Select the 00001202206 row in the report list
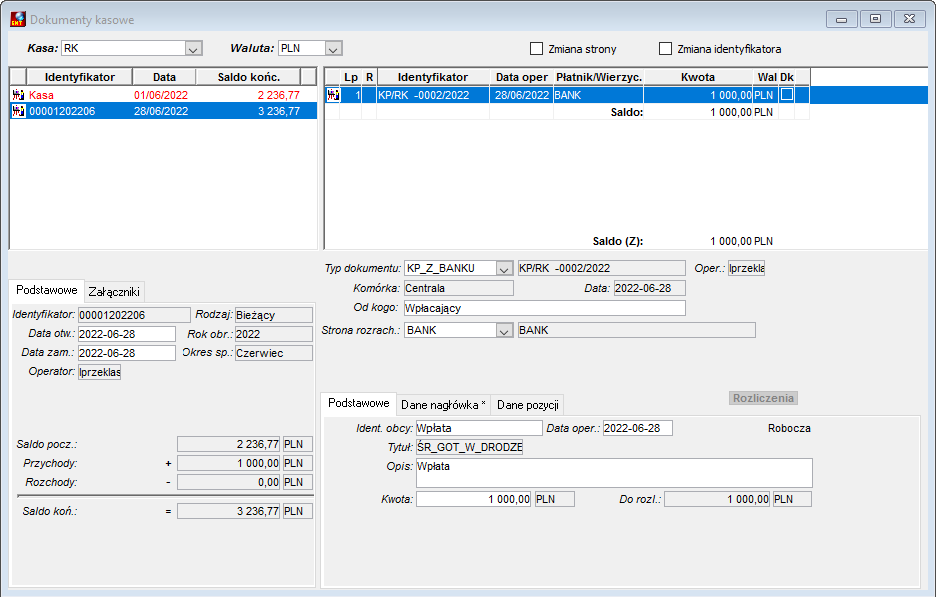 pyautogui.click(x=164, y=111)
